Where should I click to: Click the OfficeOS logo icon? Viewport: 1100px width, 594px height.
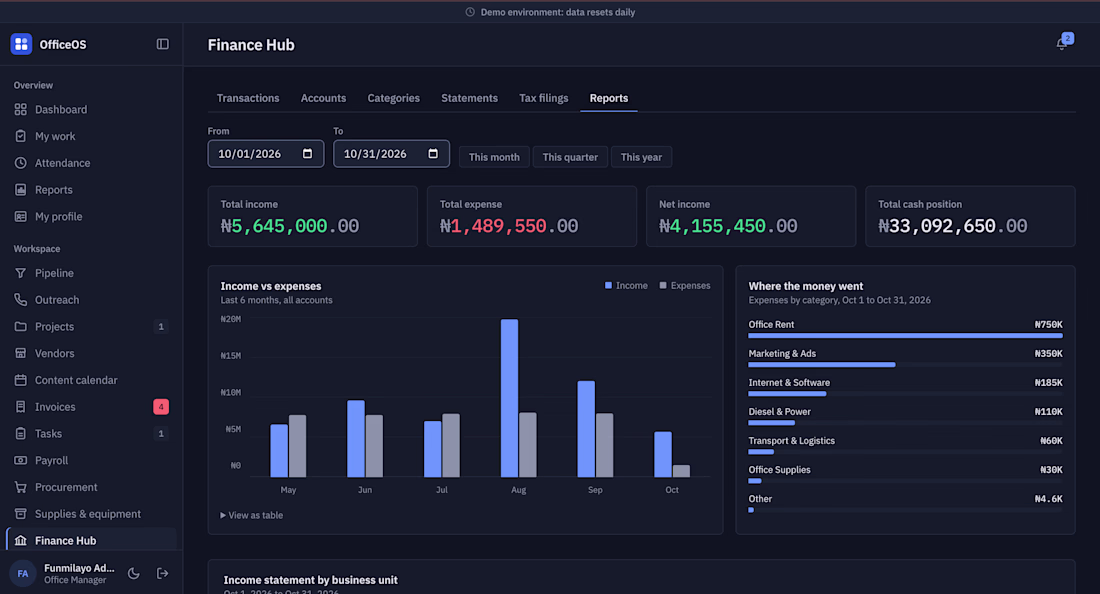pyautogui.click(x=21, y=44)
